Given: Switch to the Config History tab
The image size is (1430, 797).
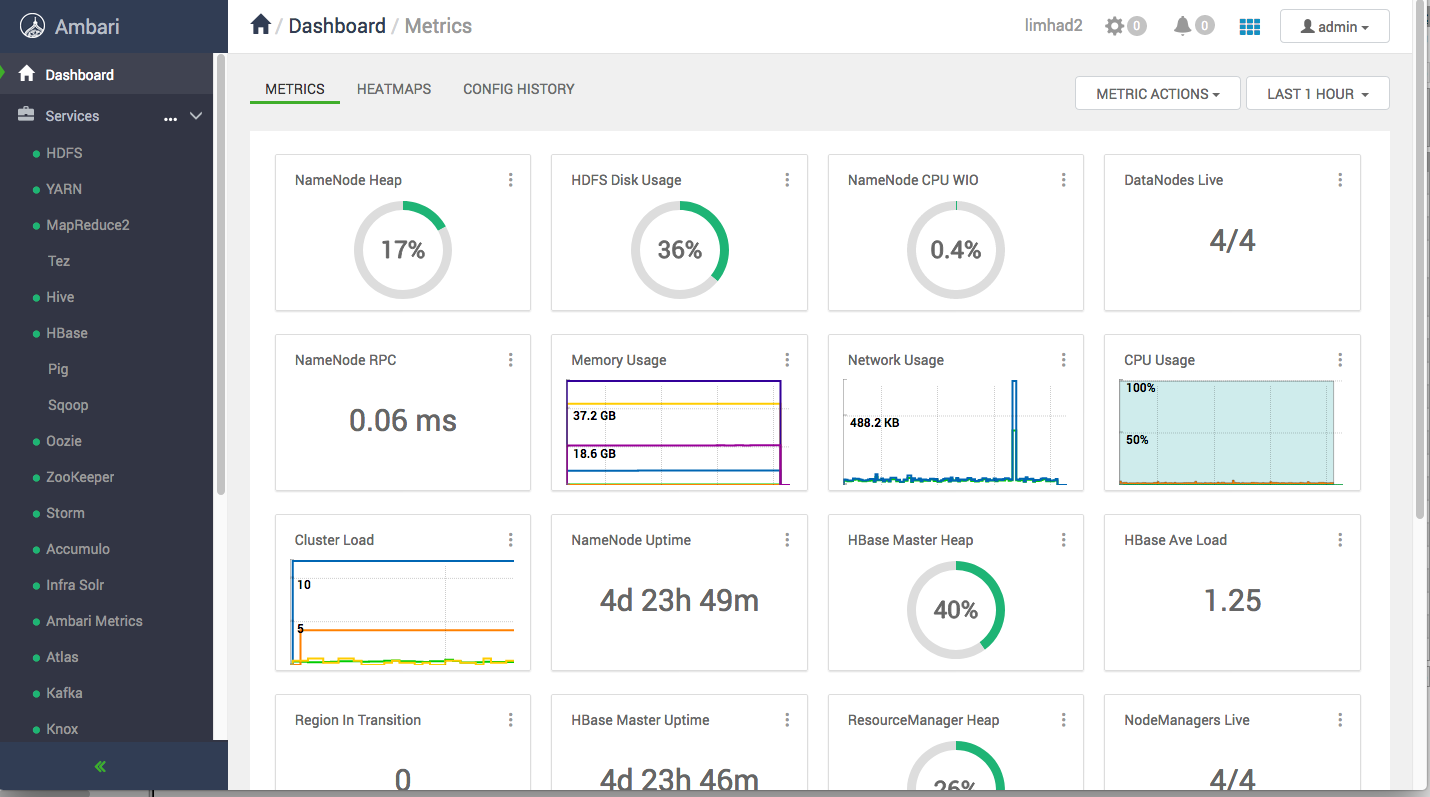Looking at the screenshot, I should point(519,89).
